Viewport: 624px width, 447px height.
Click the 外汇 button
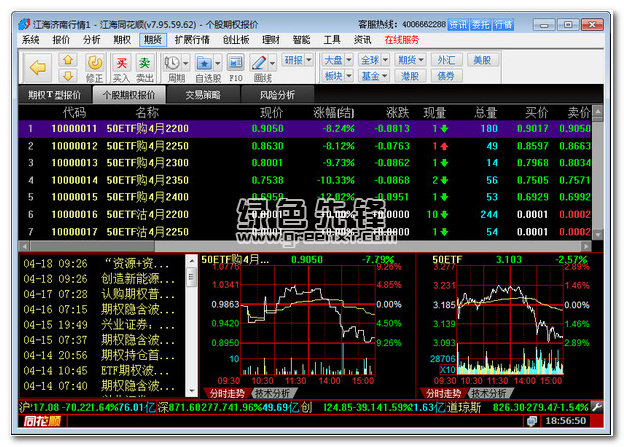pos(446,60)
